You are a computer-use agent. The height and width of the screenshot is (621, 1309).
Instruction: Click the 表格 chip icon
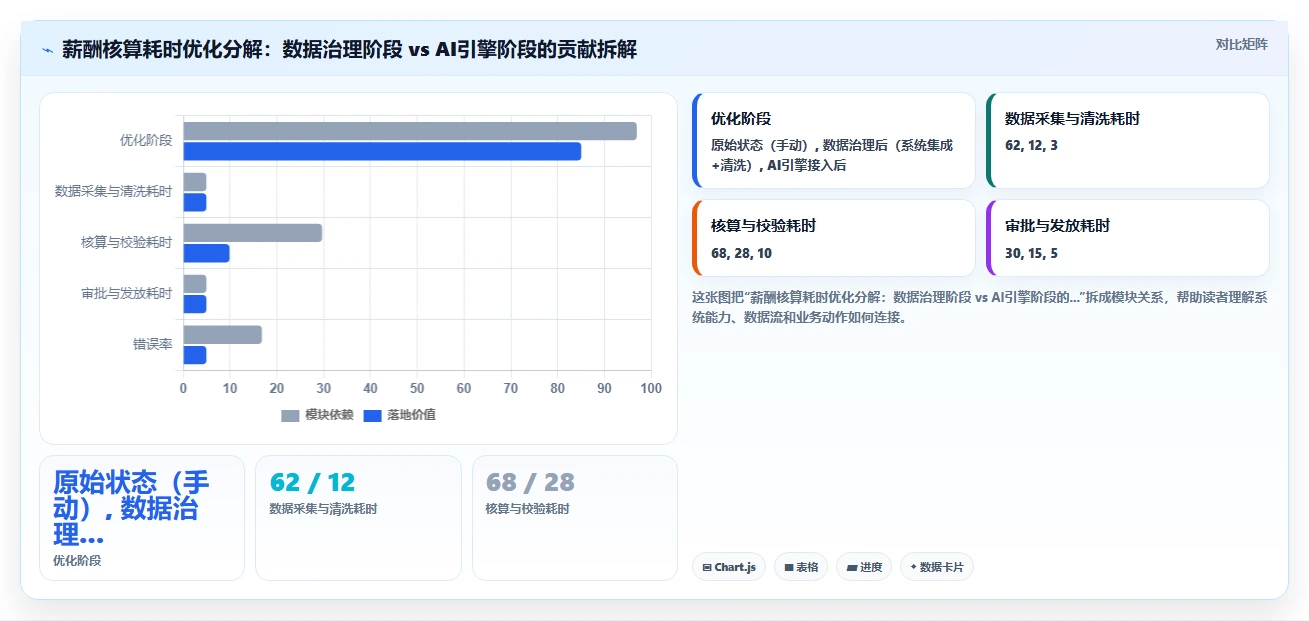[789, 567]
